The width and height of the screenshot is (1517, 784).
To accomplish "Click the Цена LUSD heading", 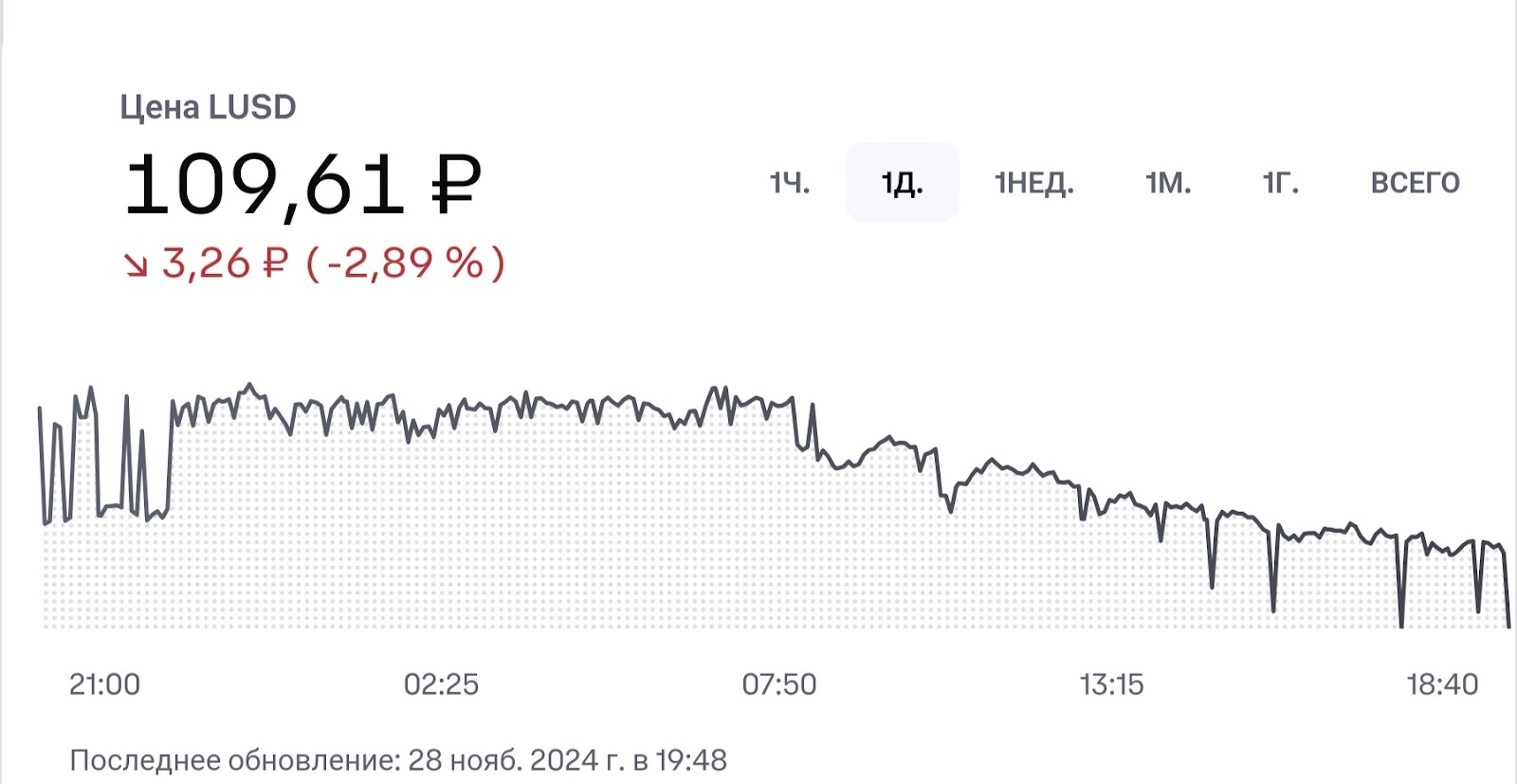I will (x=210, y=107).
